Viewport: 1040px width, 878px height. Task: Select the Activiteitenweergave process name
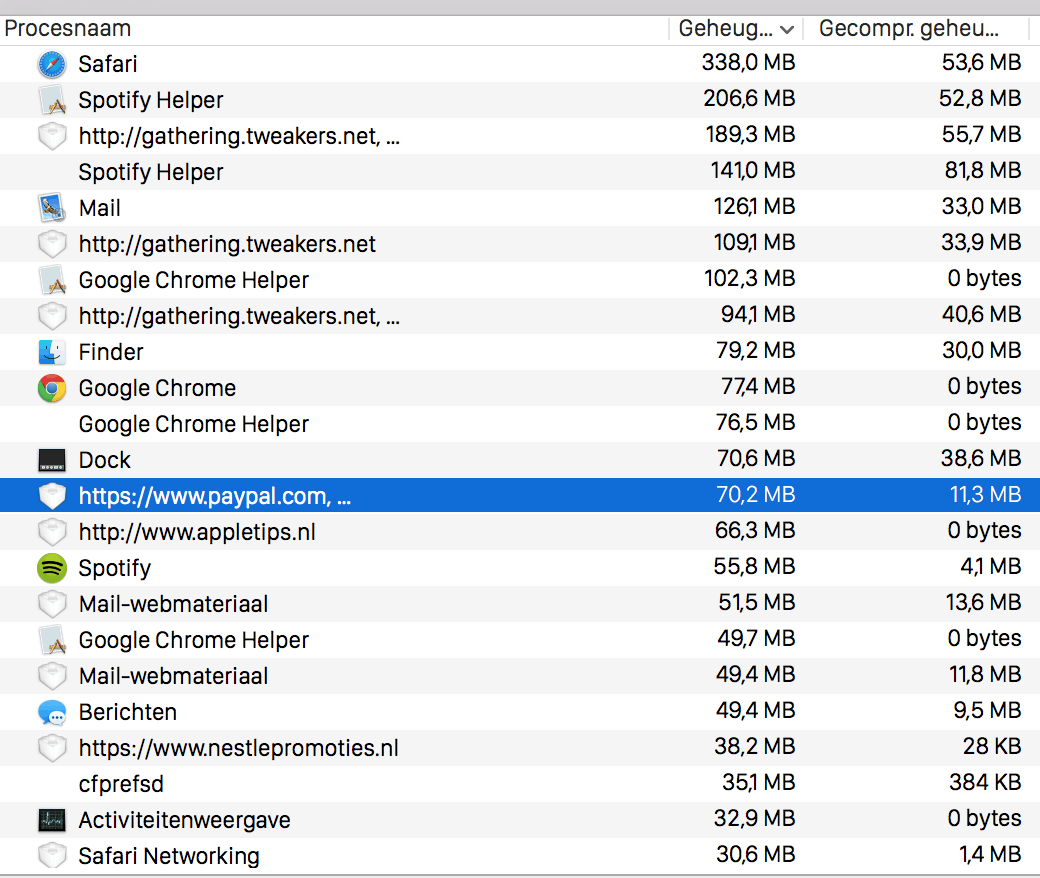pos(184,820)
